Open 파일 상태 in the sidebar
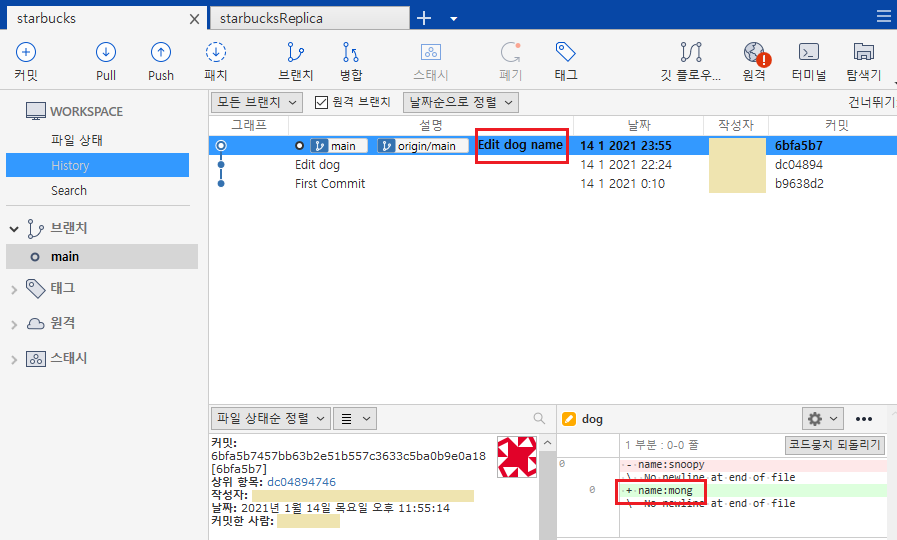This screenshot has height=540, width=897. (77, 140)
